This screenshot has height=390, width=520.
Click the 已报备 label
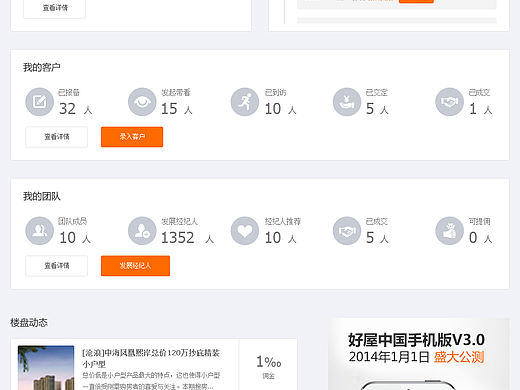[x=69, y=92]
